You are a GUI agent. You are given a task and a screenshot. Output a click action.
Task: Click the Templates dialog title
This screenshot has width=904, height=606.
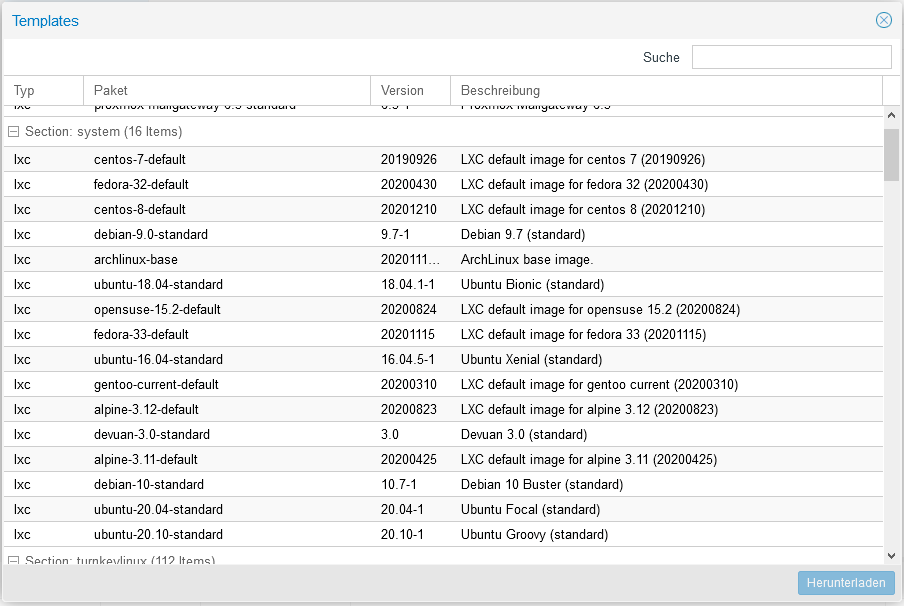click(x=45, y=21)
